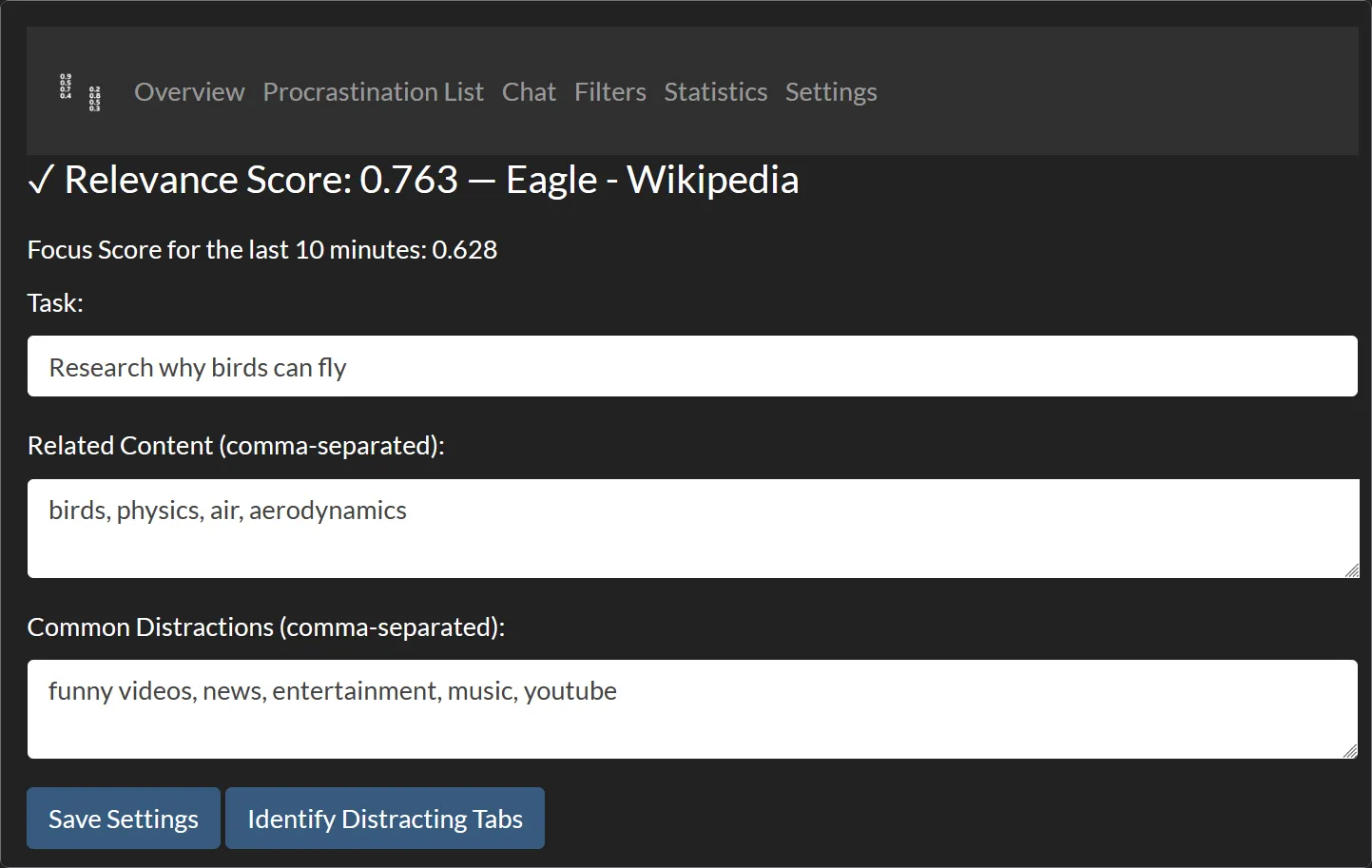The width and height of the screenshot is (1372, 868).
Task: Click inside the Related Content text area
Action: [692, 529]
